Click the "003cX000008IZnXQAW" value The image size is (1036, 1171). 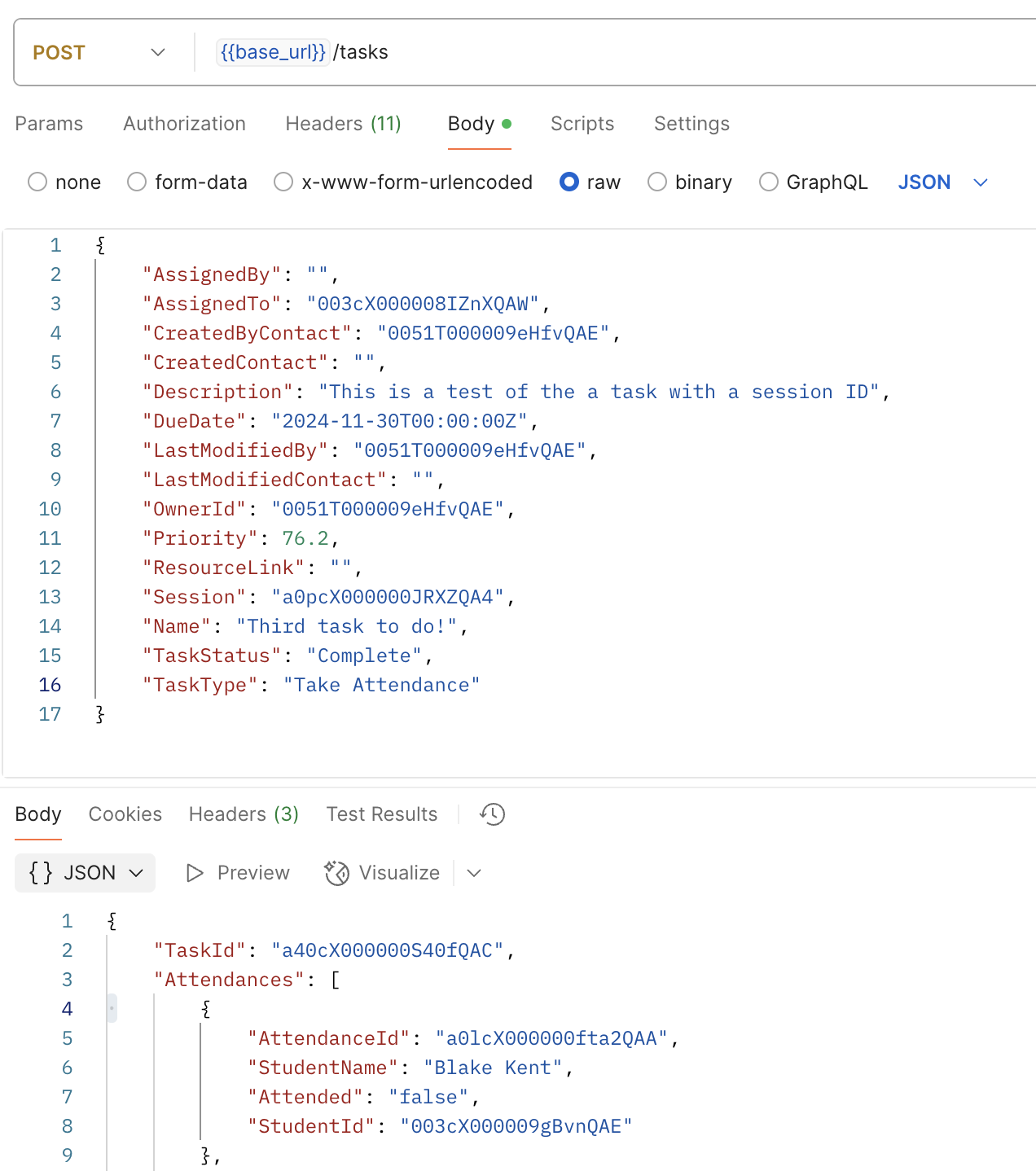click(x=423, y=304)
